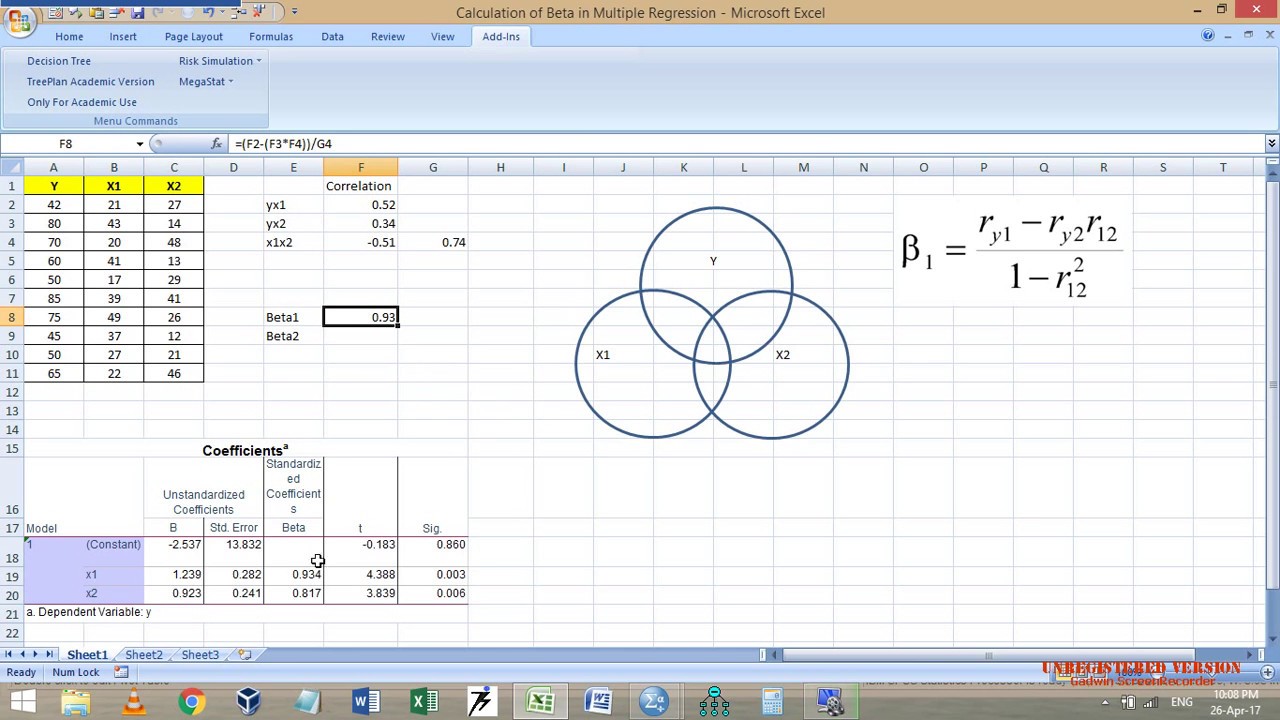
Task: Select cell F2 correlation 0.52
Action: 361,205
